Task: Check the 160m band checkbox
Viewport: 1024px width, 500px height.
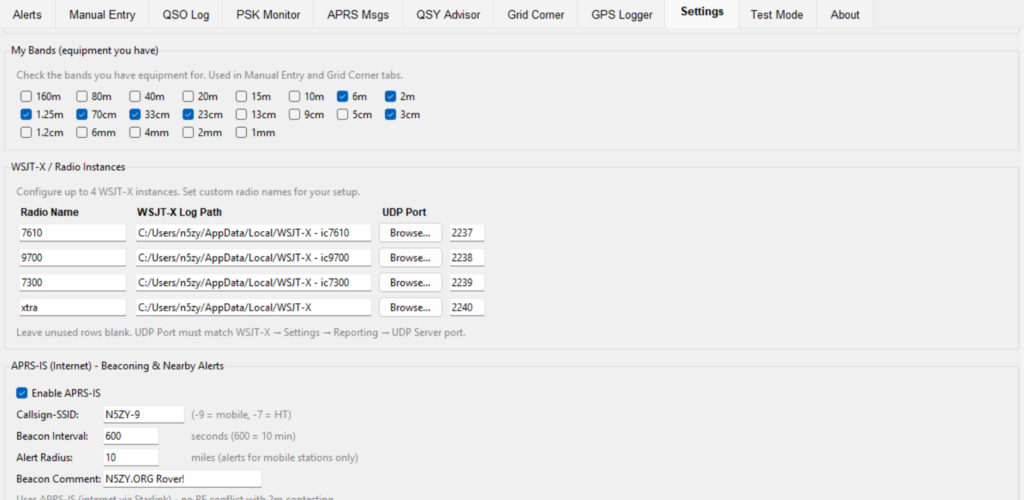Action: (26, 97)
